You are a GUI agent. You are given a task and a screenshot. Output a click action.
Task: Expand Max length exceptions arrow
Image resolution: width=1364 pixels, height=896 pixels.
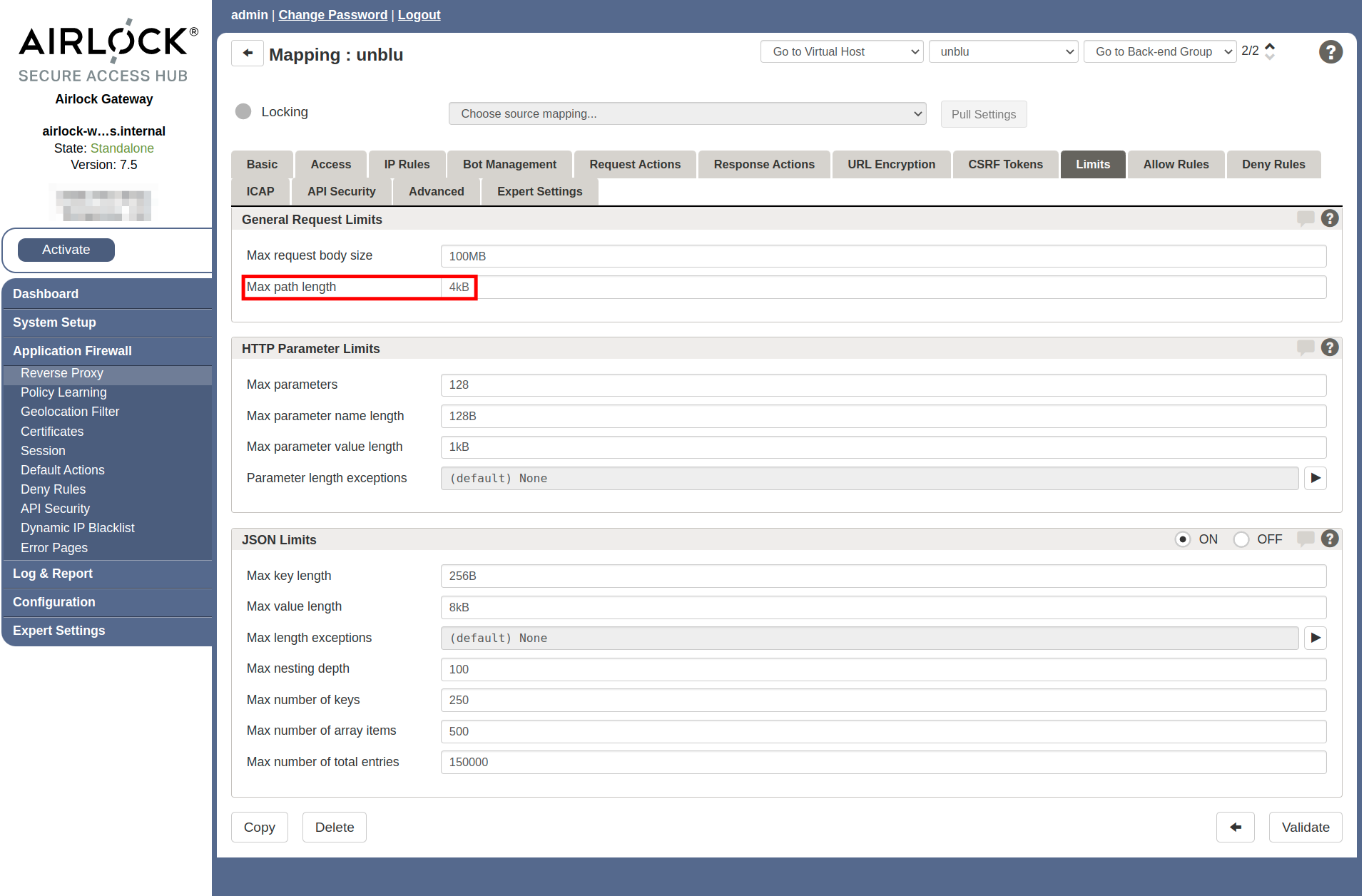pos(1315,638)
